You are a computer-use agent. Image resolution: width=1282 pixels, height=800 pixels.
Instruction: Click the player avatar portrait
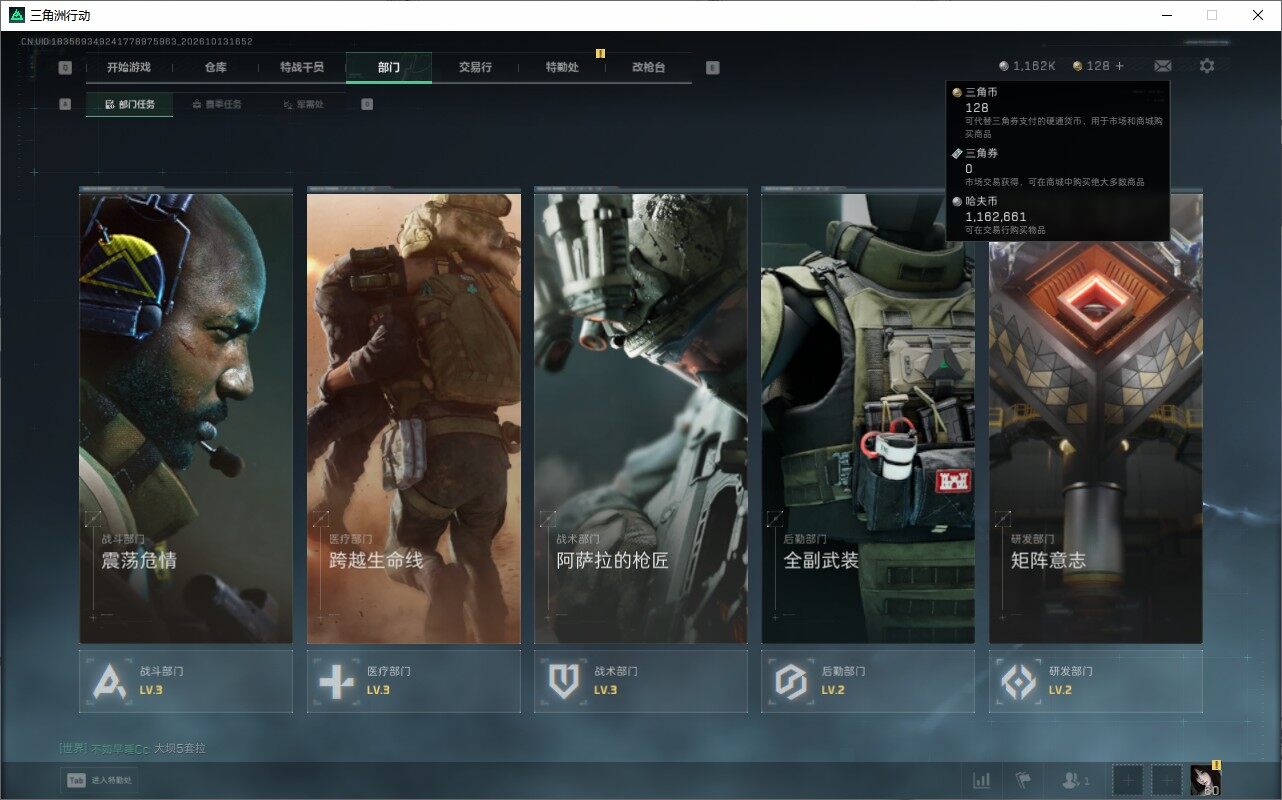(1205, 780)
